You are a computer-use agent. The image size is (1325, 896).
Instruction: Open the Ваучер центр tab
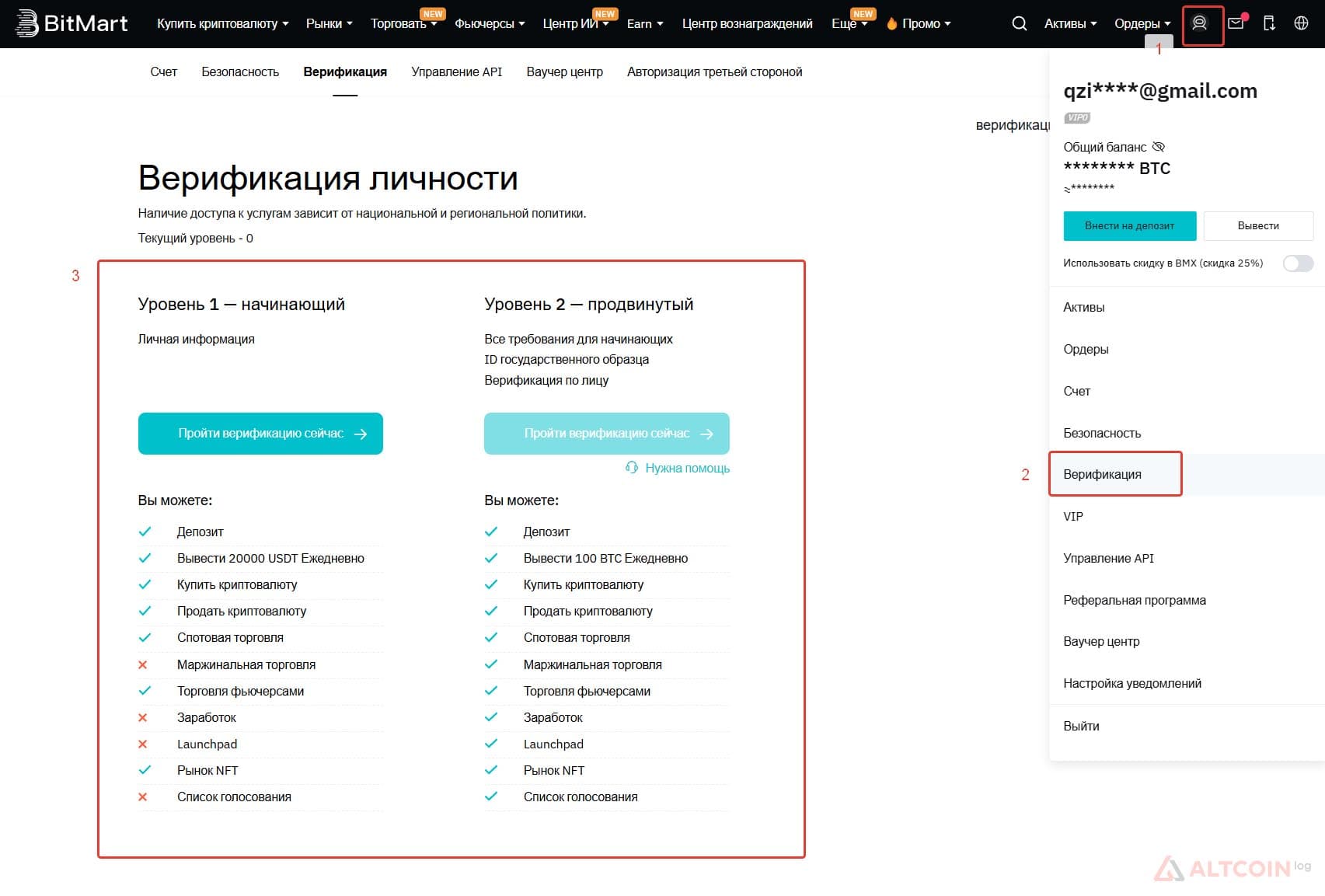(x=564, y=71)
